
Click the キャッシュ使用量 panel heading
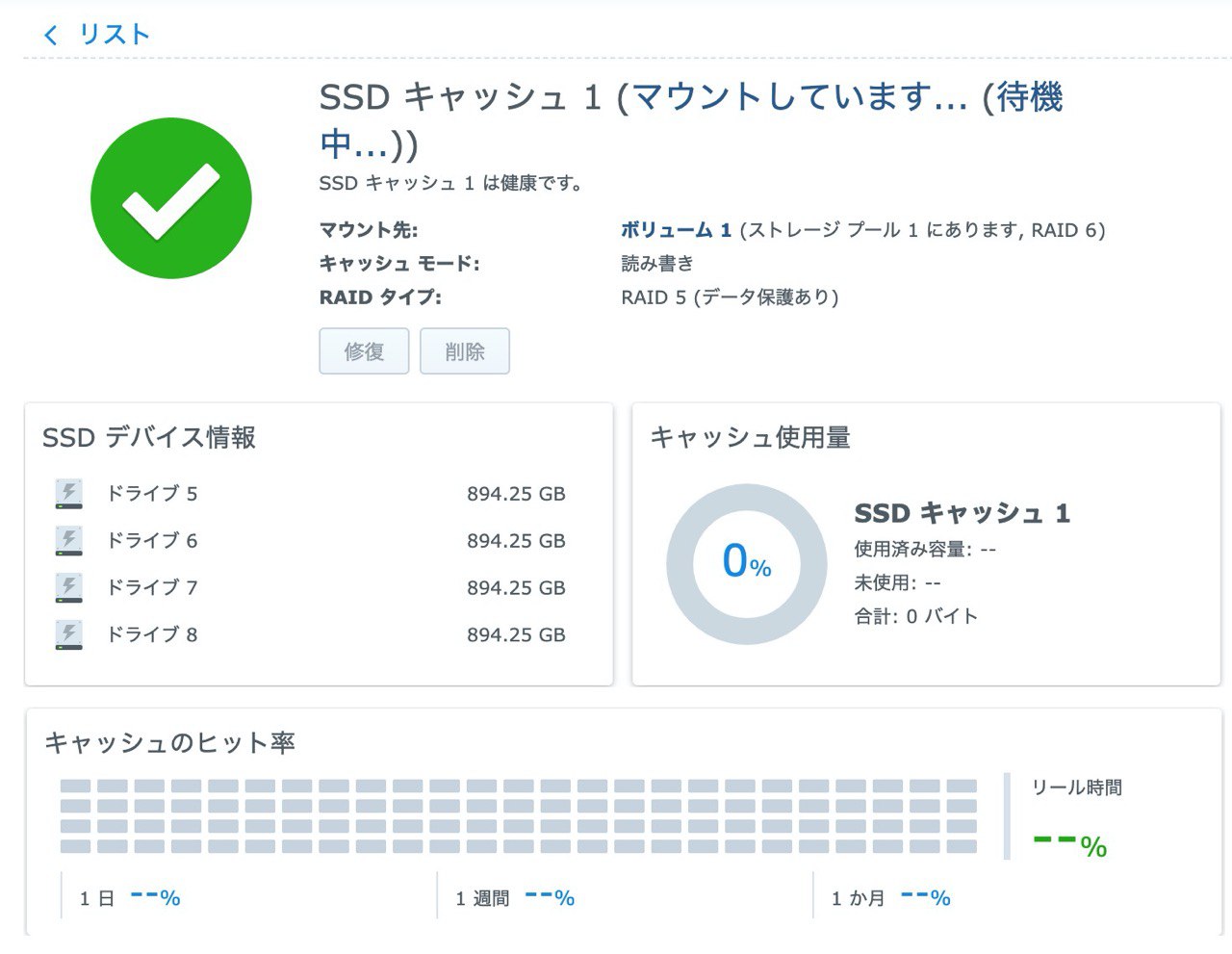click(x=751, y=437)
